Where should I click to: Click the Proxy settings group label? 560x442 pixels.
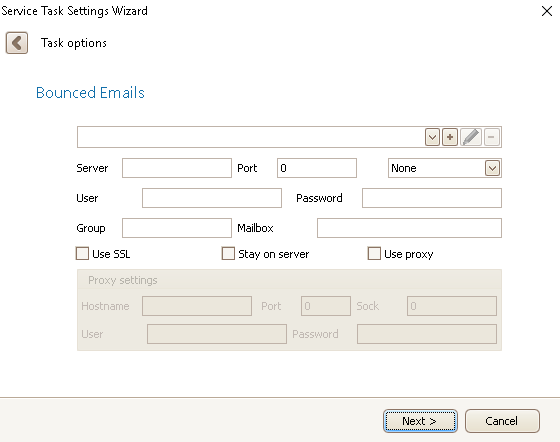tap(123, 280)
